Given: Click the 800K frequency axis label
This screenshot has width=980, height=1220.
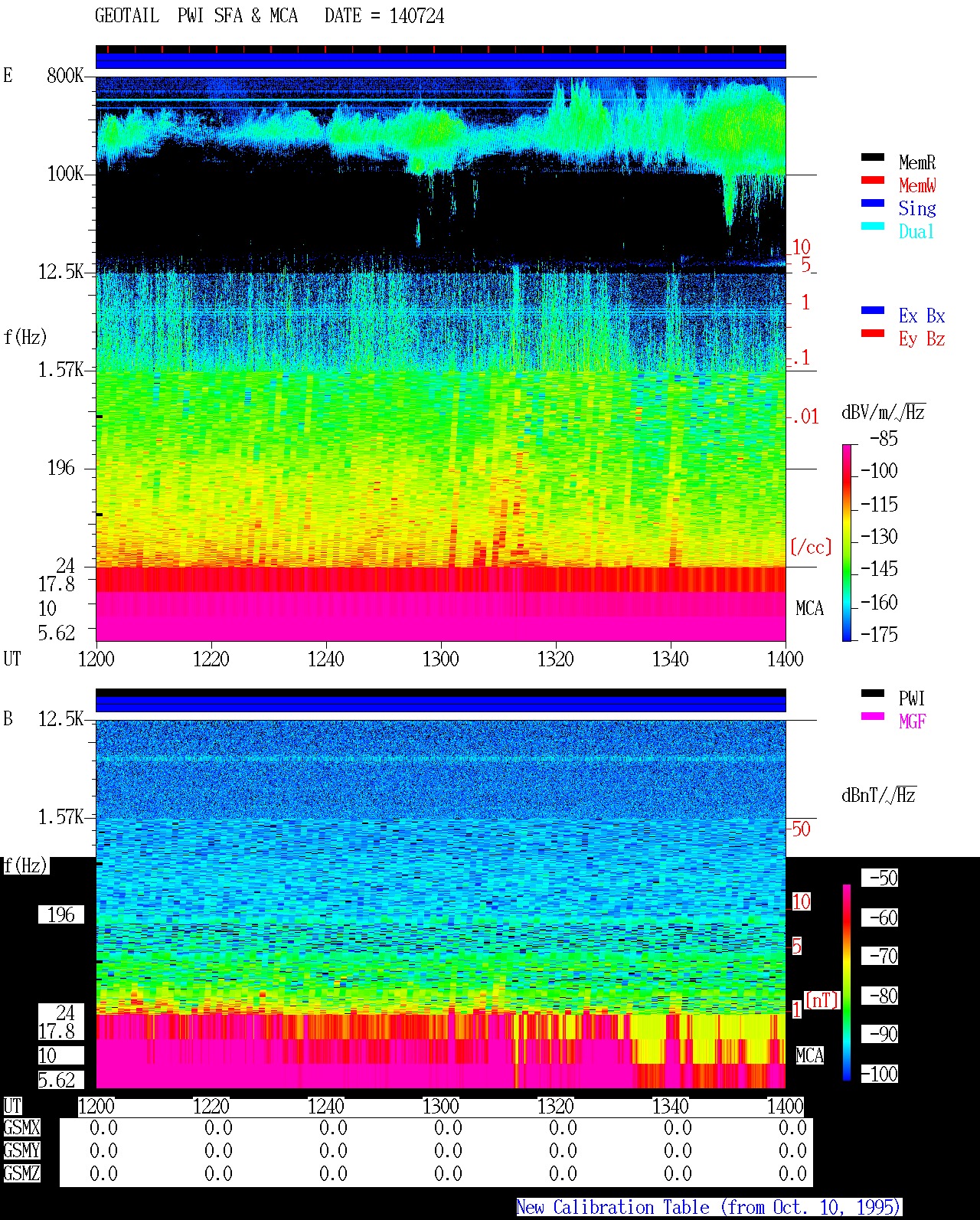Looking at the screenshot, I should [65, 76].
